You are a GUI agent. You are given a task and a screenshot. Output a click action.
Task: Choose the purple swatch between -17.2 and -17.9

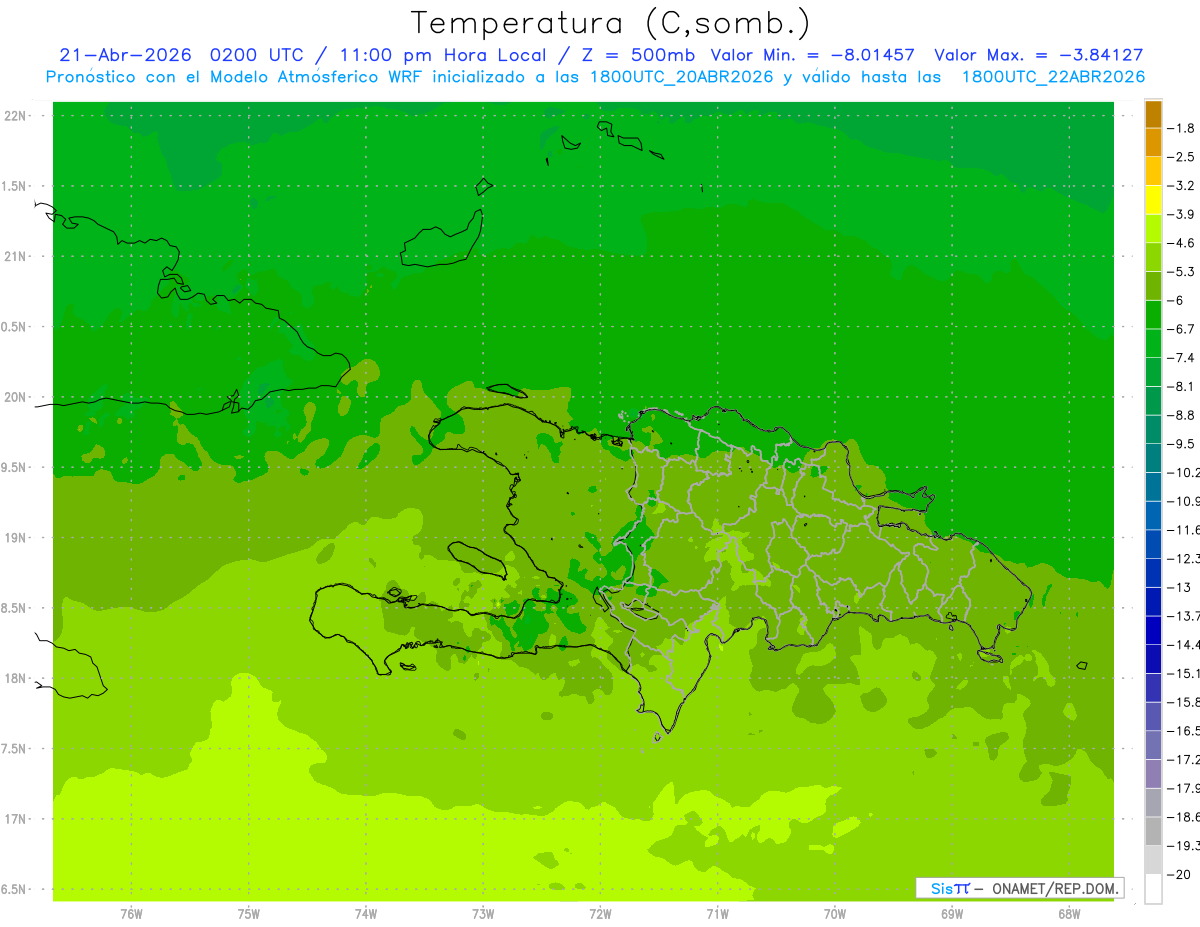click(x=1153, y=774)
